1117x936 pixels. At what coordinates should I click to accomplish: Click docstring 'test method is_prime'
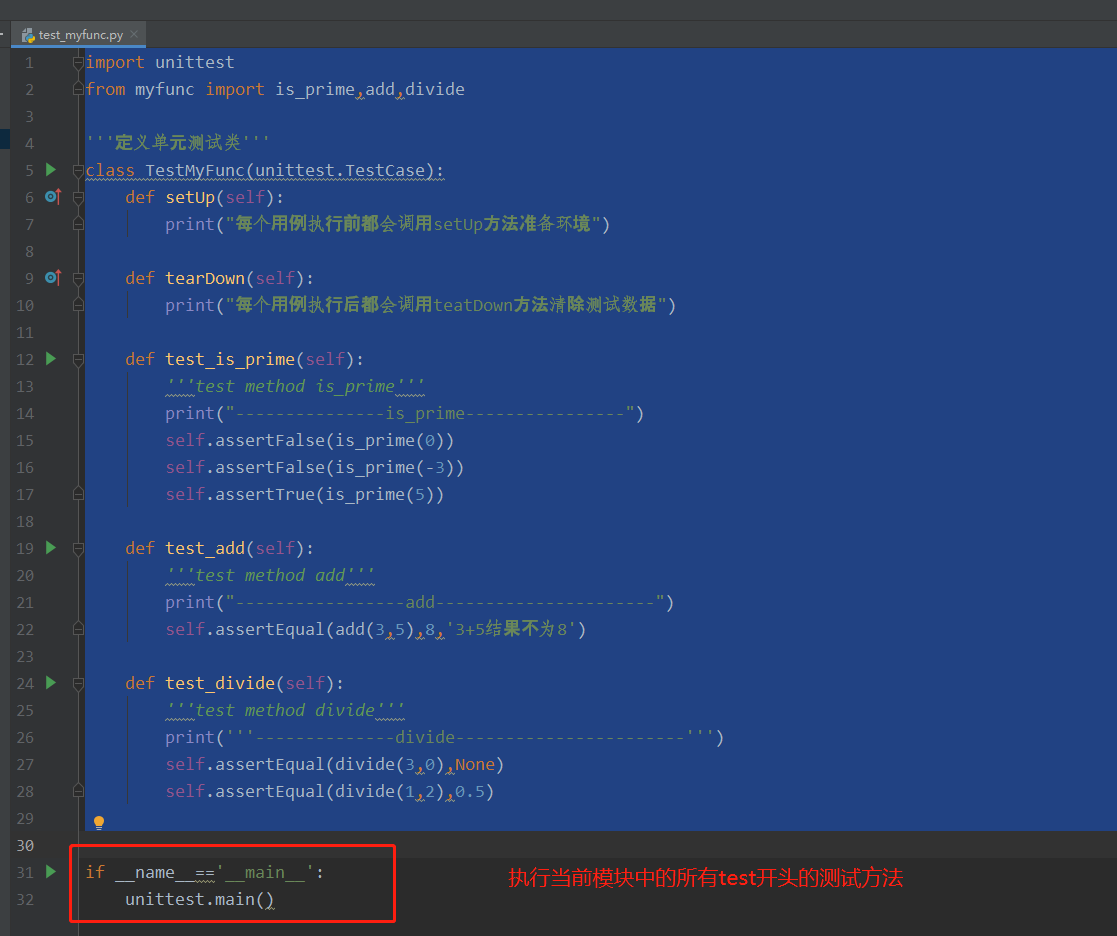295,387
